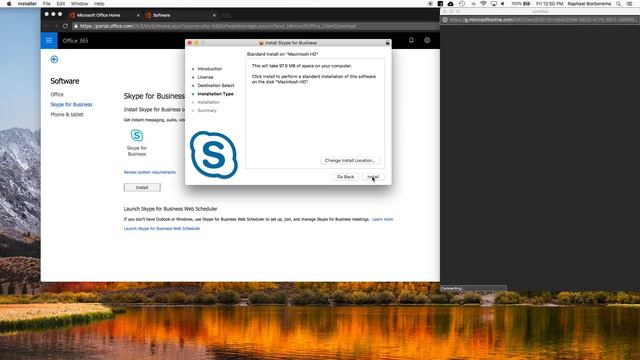Select the Installation Type installer step
Image resolution: width=640 pixels, height=360 pixels.
pyautogui.click(x=216, y=94)
